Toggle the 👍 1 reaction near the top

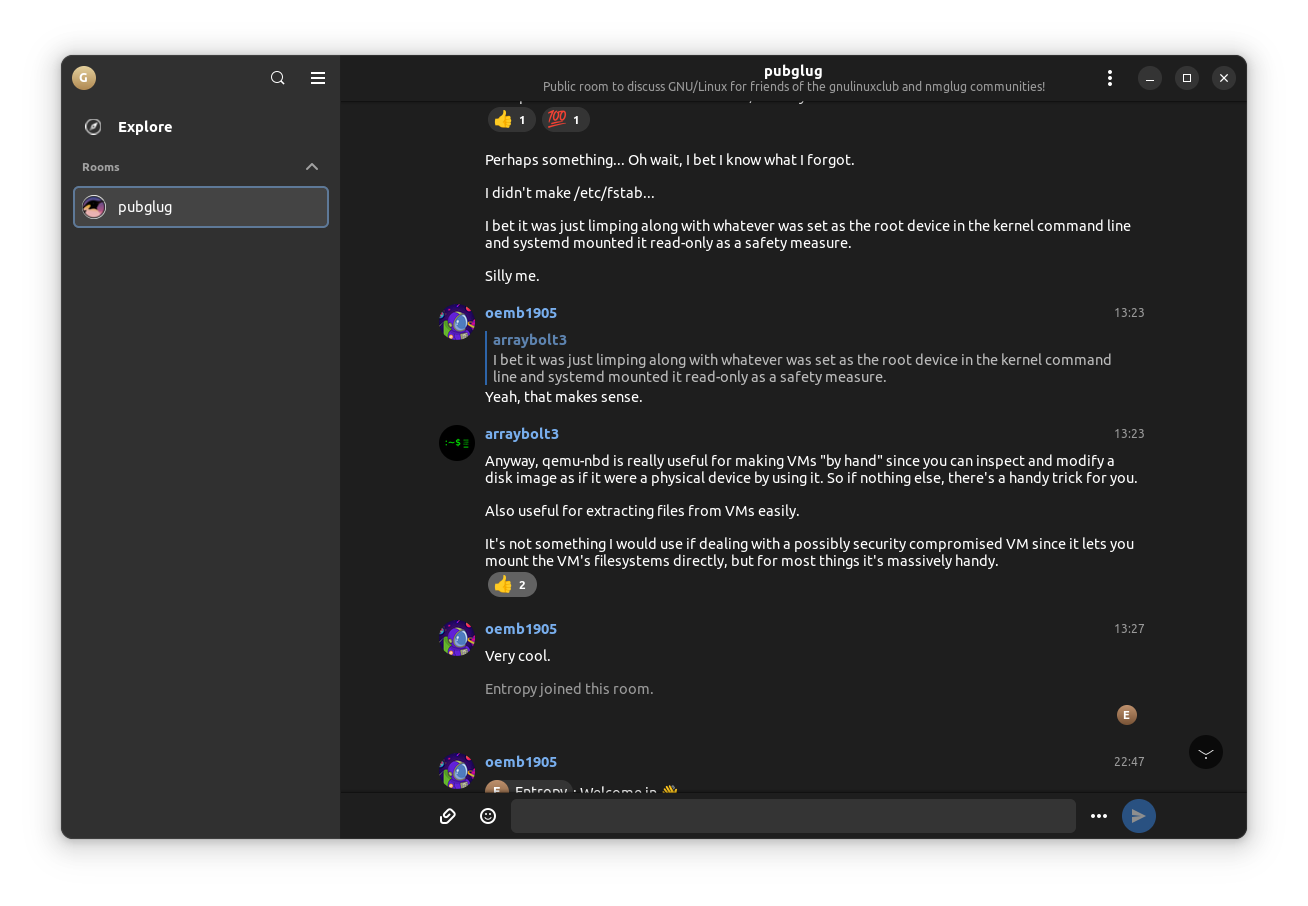tap(511, 119)
